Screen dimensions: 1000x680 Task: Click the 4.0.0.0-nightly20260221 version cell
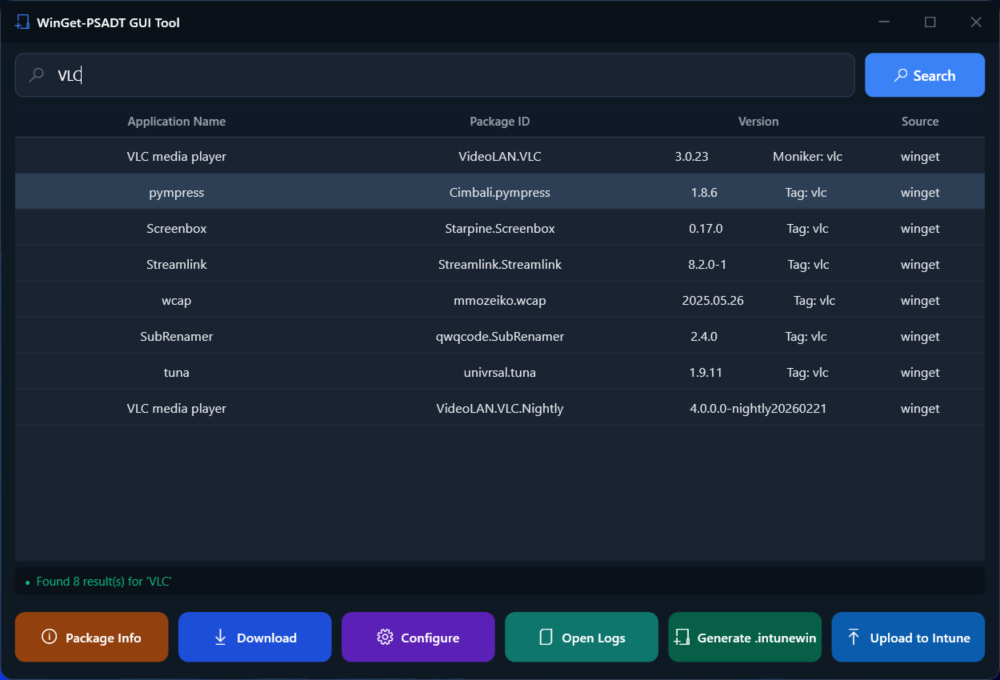[758, 408]
